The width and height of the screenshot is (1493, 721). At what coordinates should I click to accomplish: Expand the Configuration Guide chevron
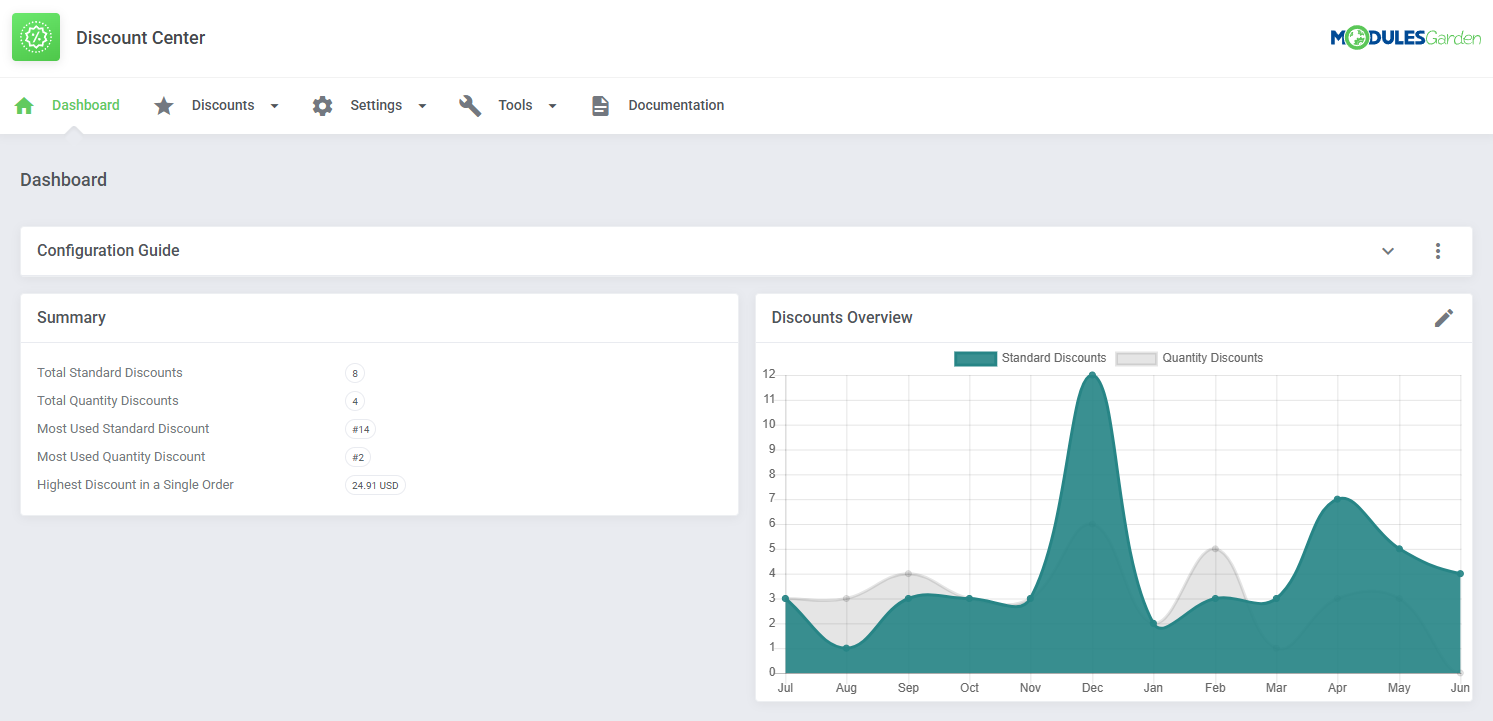coord(1387,251)
